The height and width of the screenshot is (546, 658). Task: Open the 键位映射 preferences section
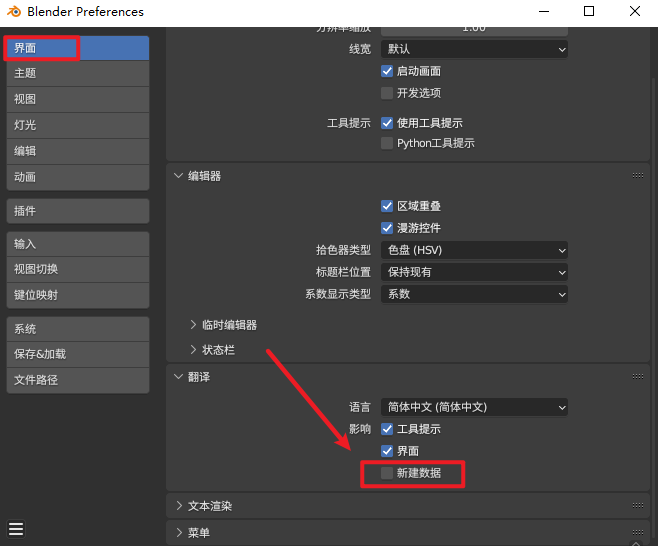click(77, 295)
